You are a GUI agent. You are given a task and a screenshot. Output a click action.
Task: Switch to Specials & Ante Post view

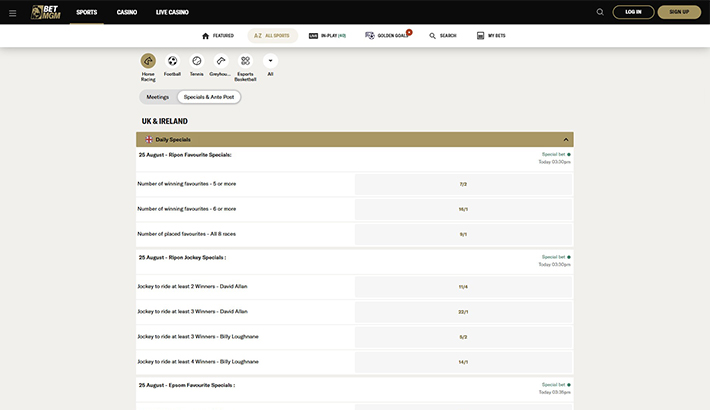[209, 97]
